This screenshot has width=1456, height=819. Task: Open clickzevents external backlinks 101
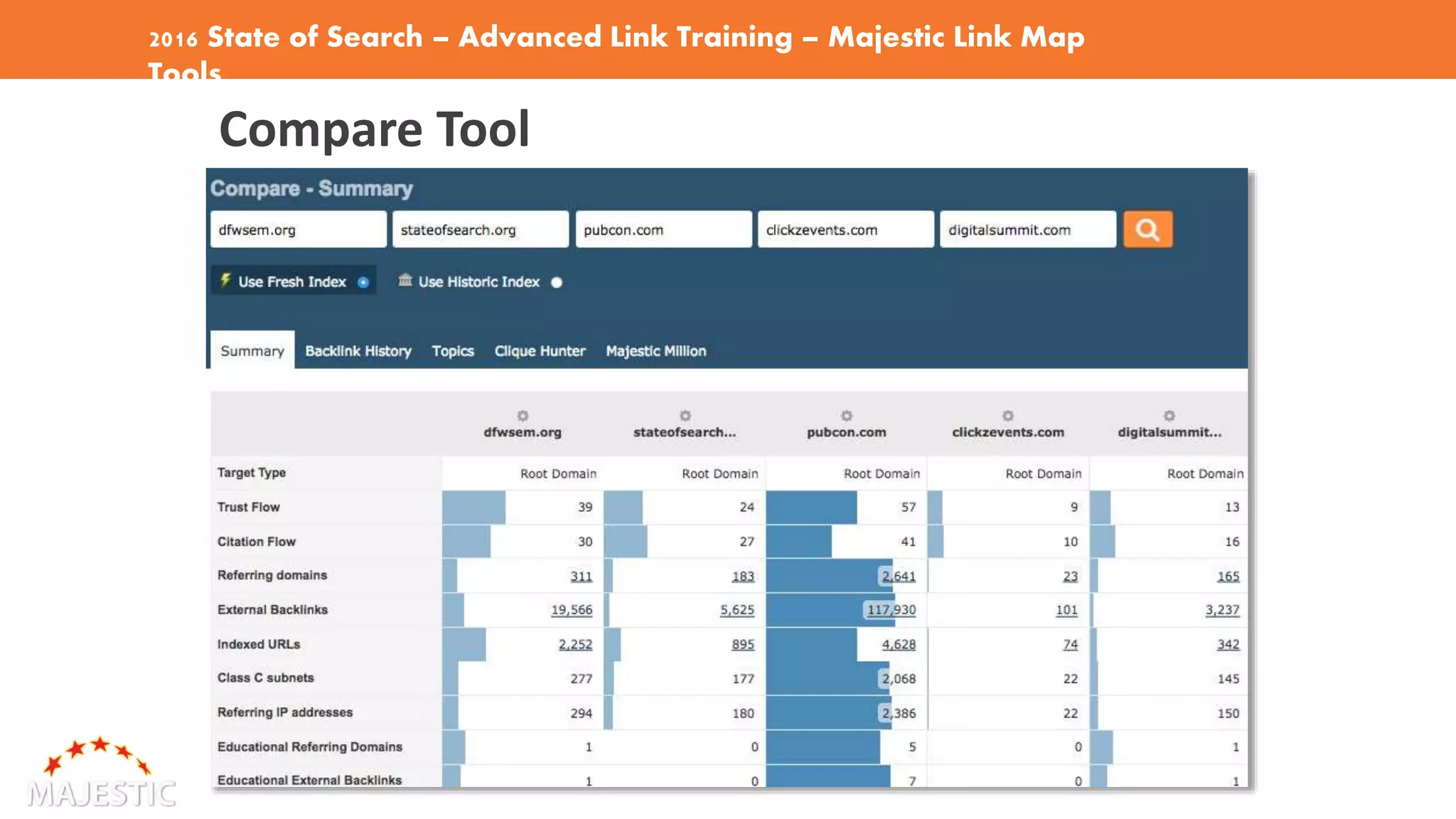[x=1066, y=610]
